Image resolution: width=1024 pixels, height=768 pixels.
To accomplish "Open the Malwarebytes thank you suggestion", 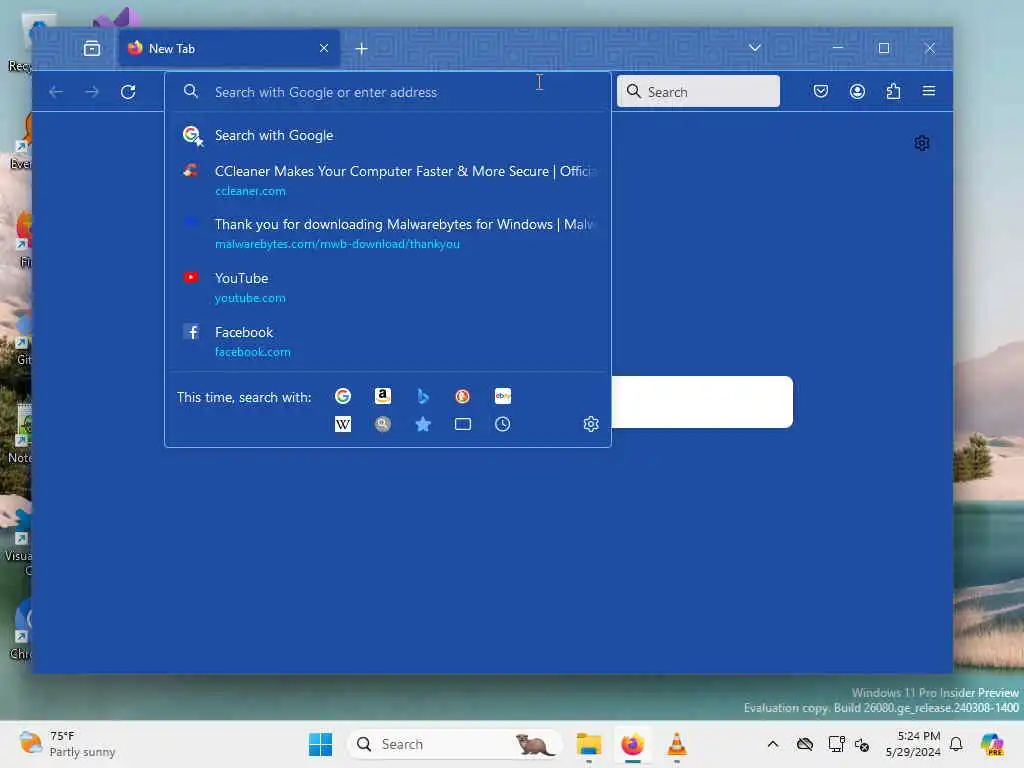I will [x=388, y=233].
